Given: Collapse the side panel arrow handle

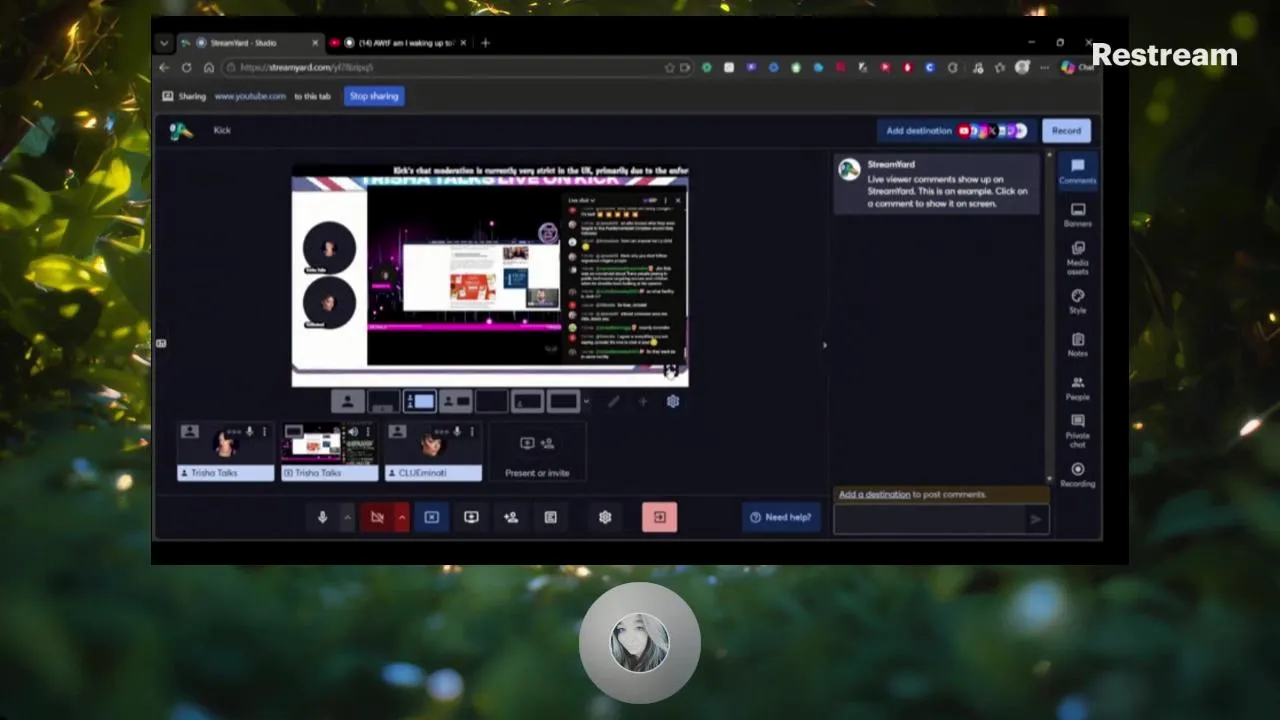Looking at the screenshot, I should (x=825, y=345).
